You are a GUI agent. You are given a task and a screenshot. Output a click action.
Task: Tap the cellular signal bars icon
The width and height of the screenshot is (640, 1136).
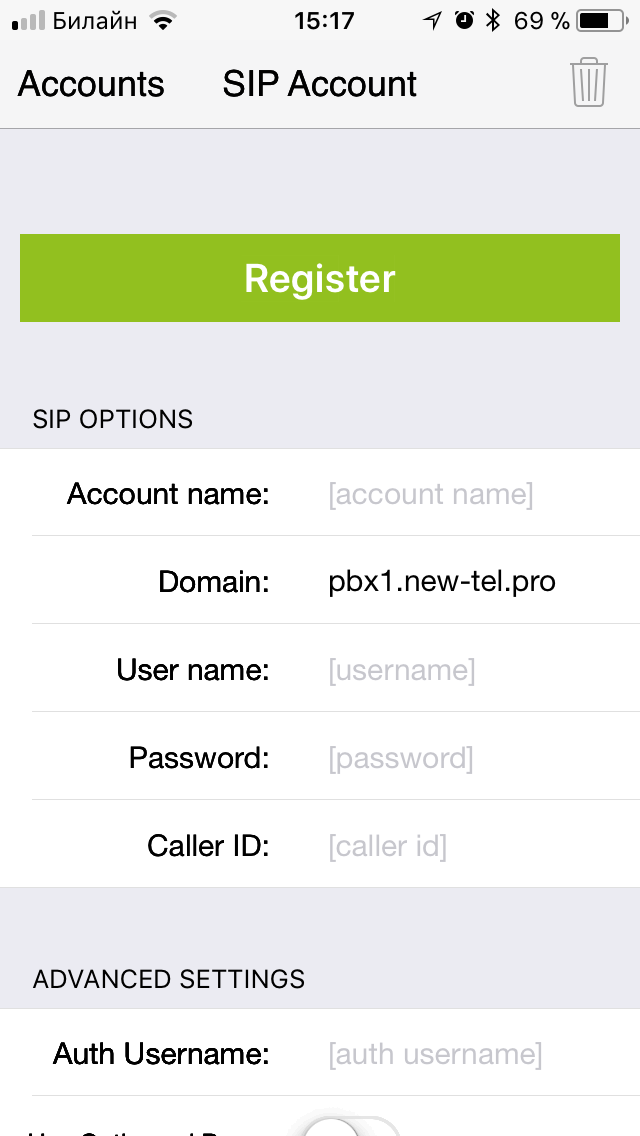point(29,20)
